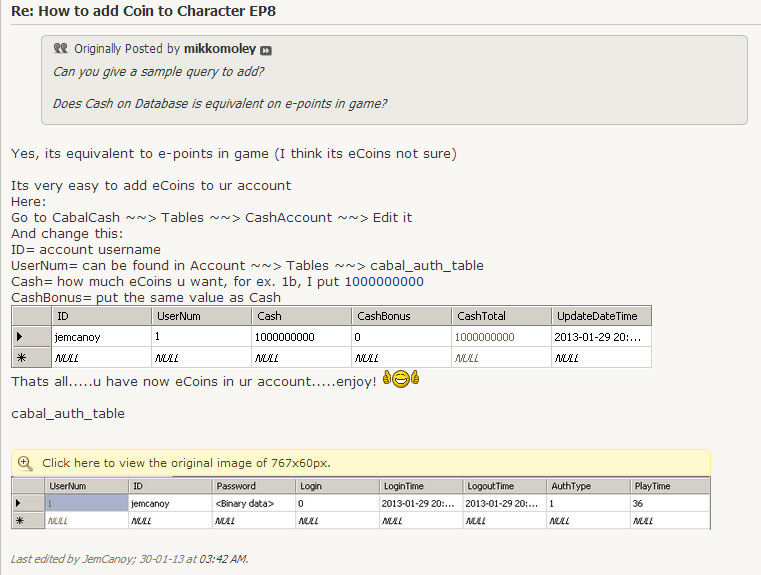Click the quotation mark icon in the quote box
The width and height of the screenshot is (761, 575).
coord(60,48)
